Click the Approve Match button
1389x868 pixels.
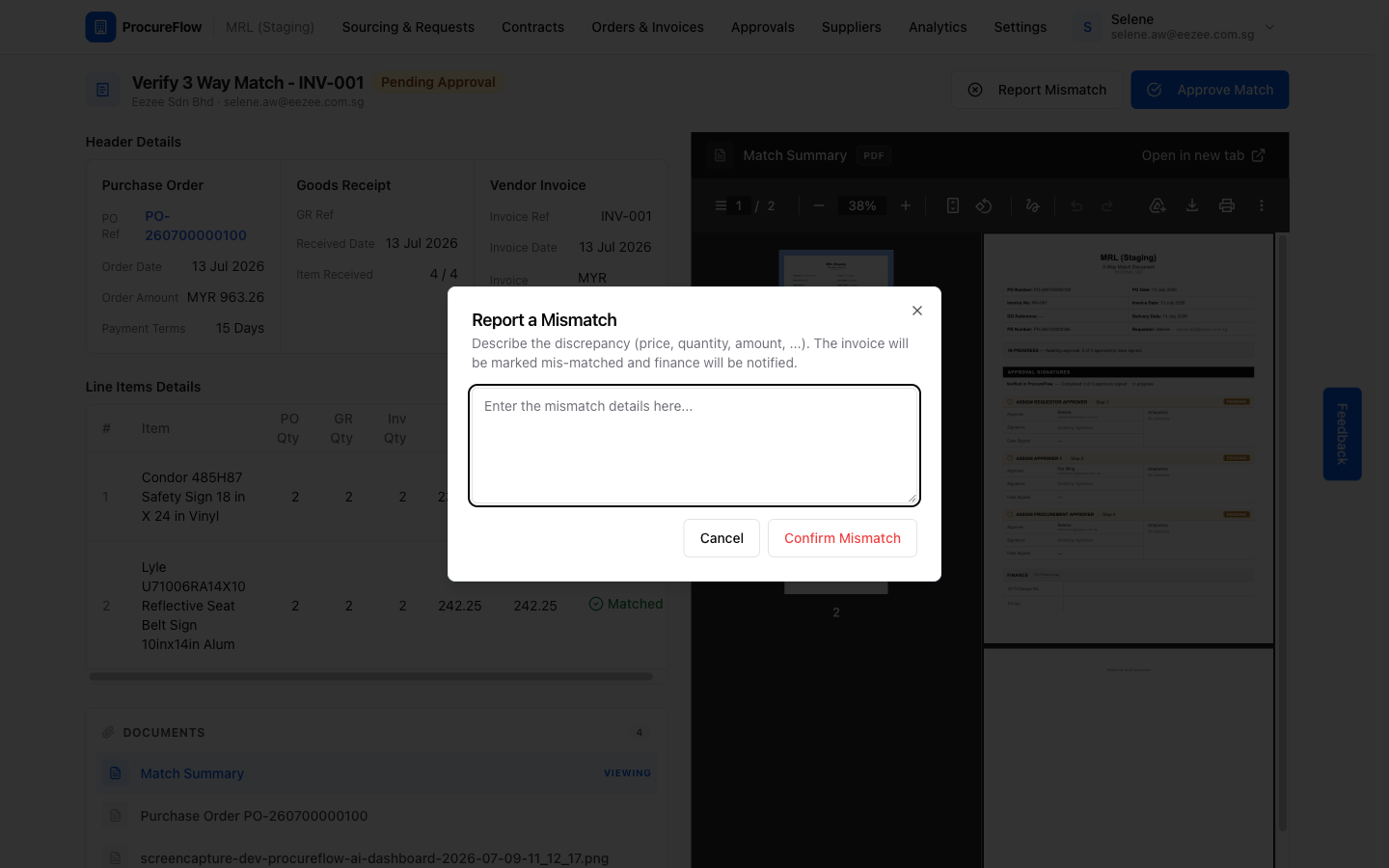click(x=1210, y=90)
